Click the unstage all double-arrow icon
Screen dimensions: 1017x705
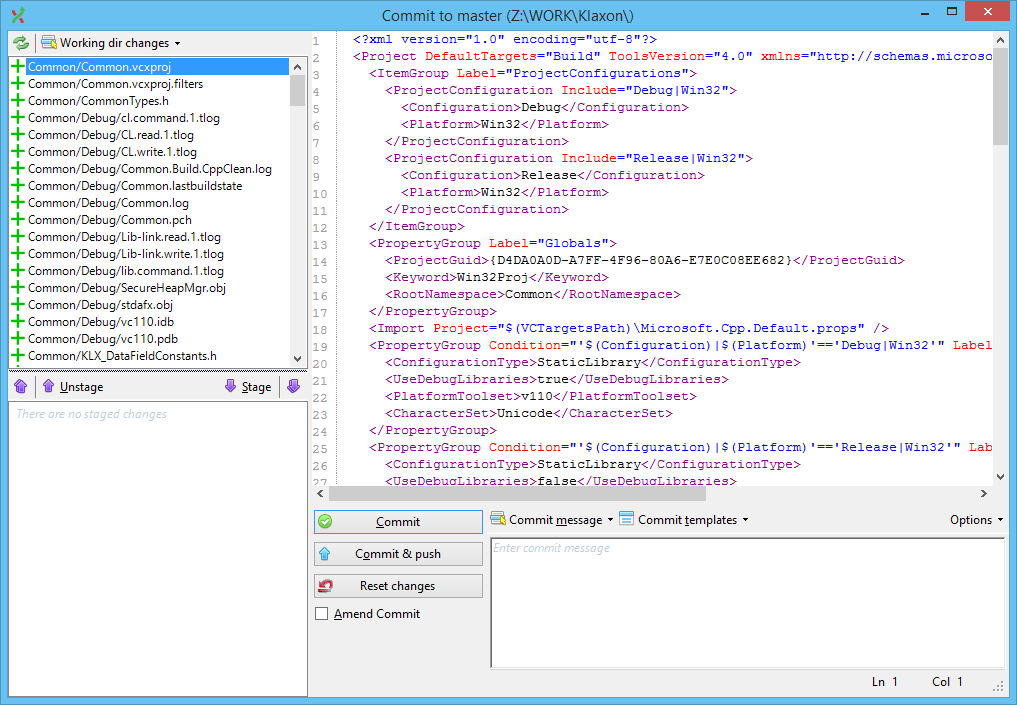(x=21, y=387)
